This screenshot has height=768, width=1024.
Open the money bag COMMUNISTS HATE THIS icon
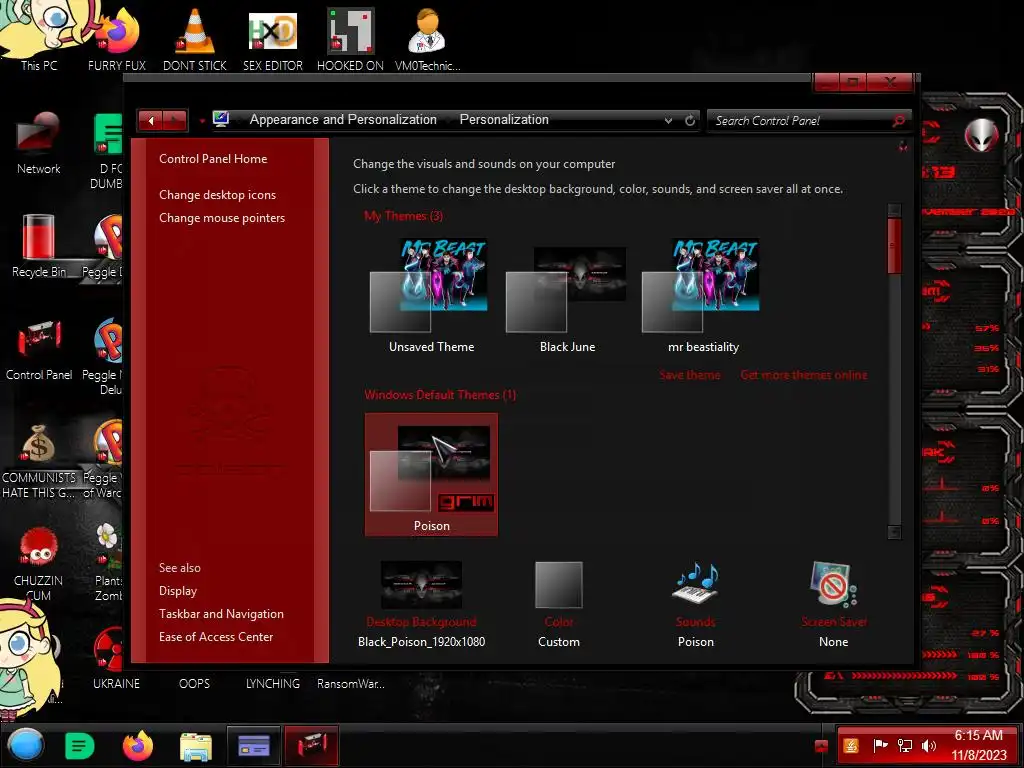point(39,460)
